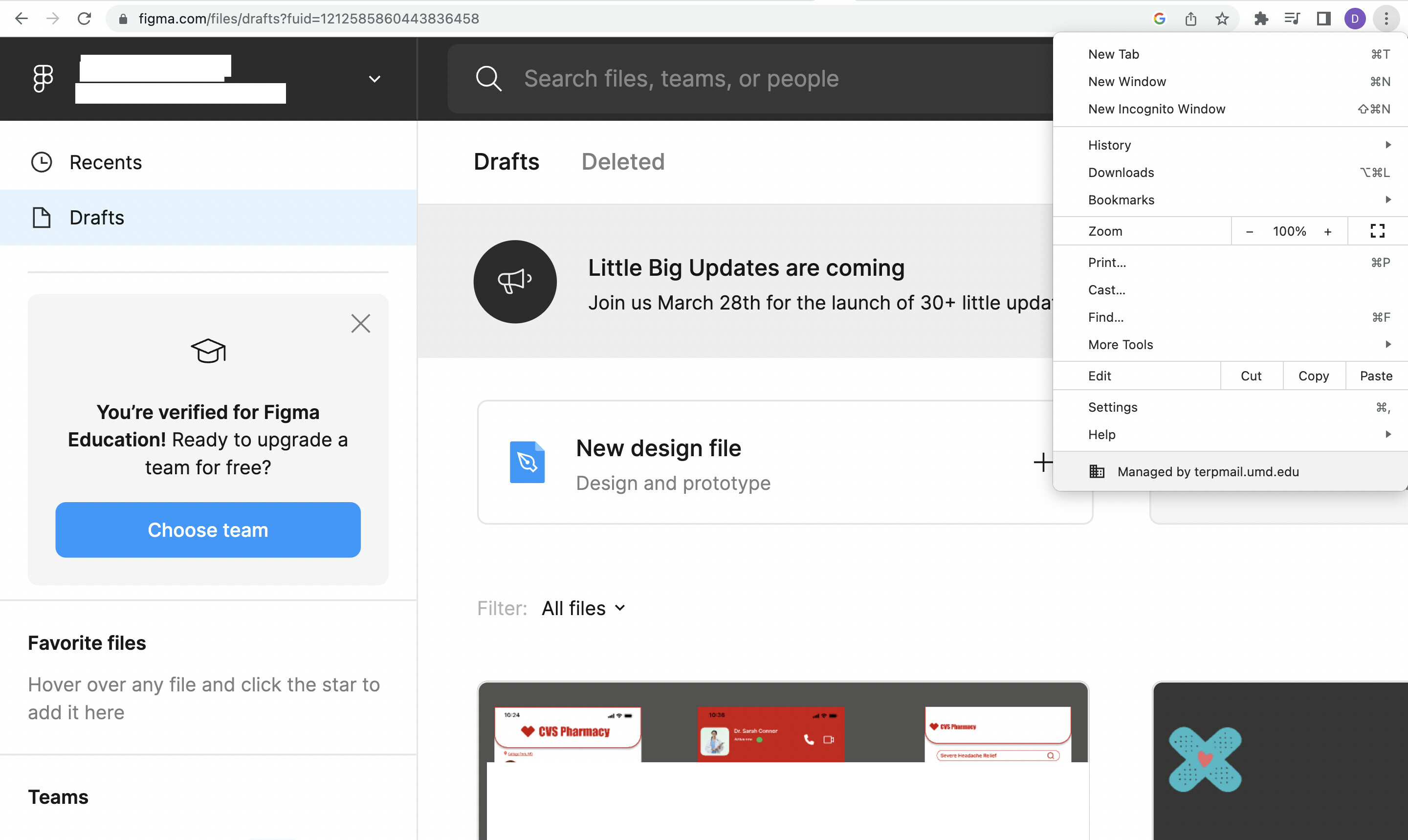Click the Settings option in Chrome menu

click(1113, 407)
